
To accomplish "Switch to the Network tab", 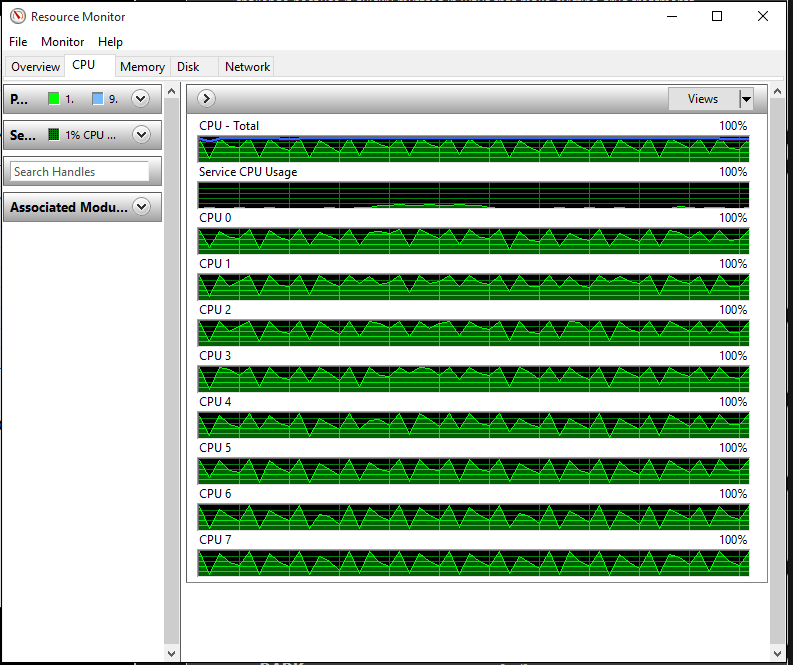I will click(247, 67).
